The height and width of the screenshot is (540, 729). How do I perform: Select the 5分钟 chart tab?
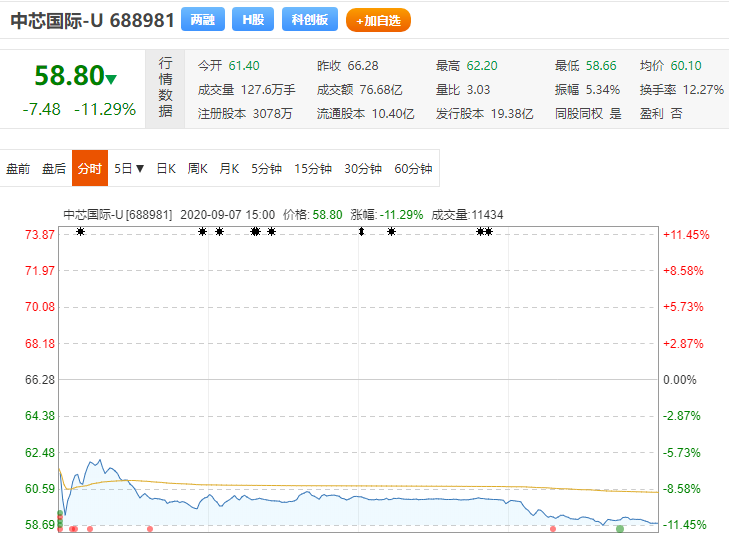266,168
